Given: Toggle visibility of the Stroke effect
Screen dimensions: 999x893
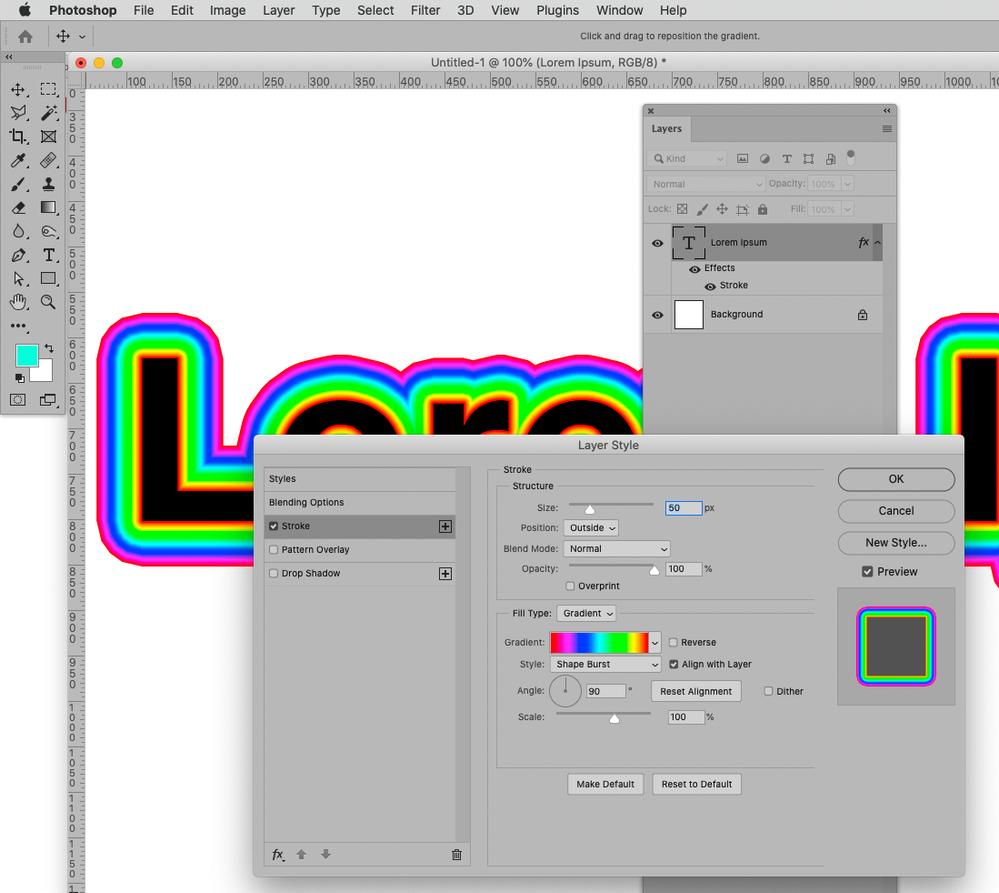Looking at the screenshot, I should pos(709,284).
